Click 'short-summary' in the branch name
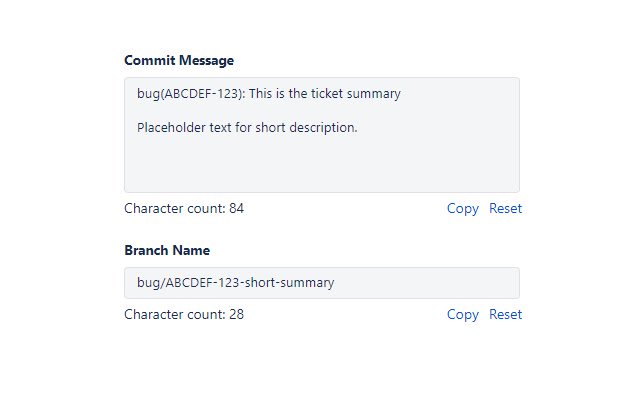 pos(289,282)
